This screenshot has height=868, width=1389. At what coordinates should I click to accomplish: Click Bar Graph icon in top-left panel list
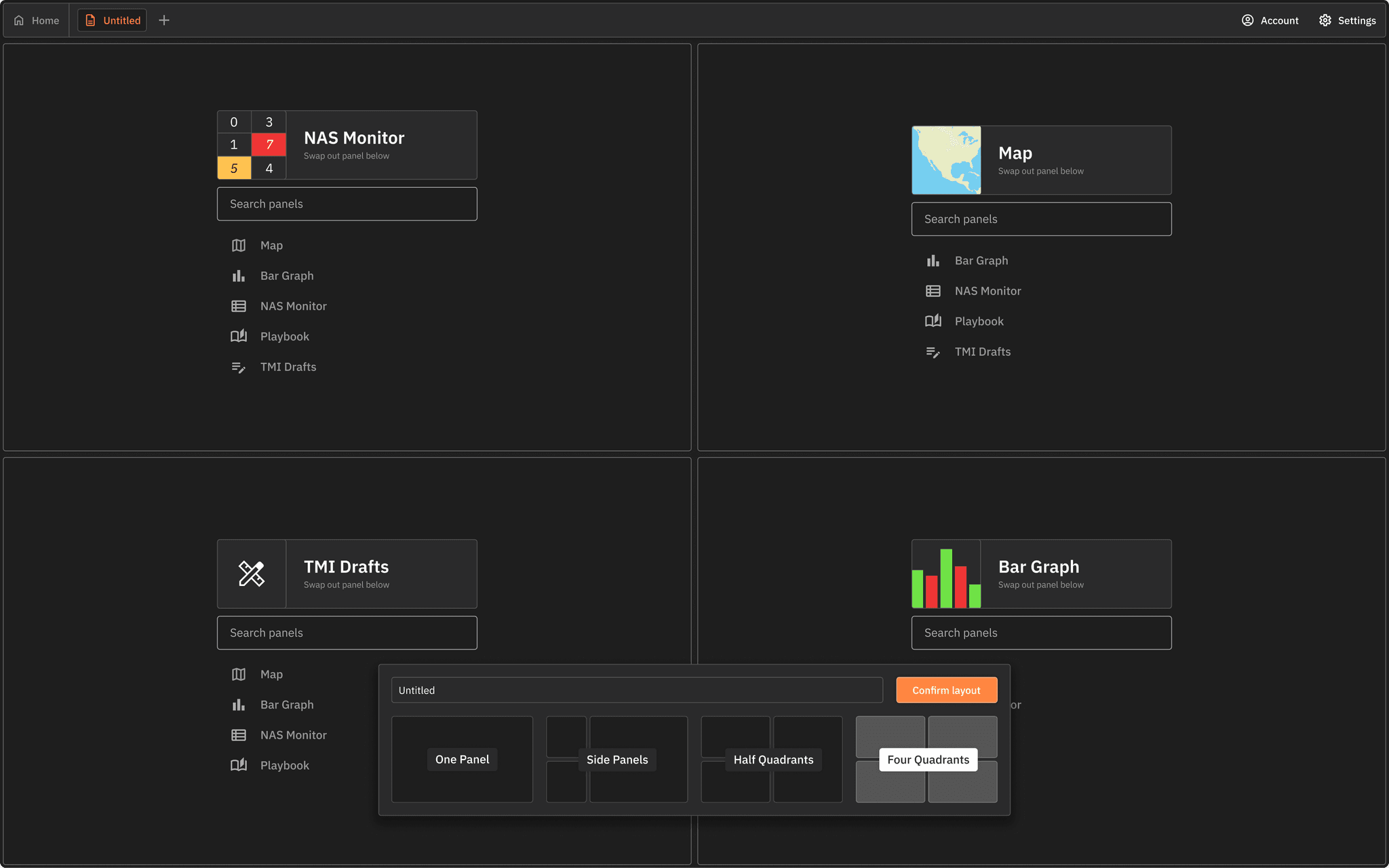(x=239, y=276)
